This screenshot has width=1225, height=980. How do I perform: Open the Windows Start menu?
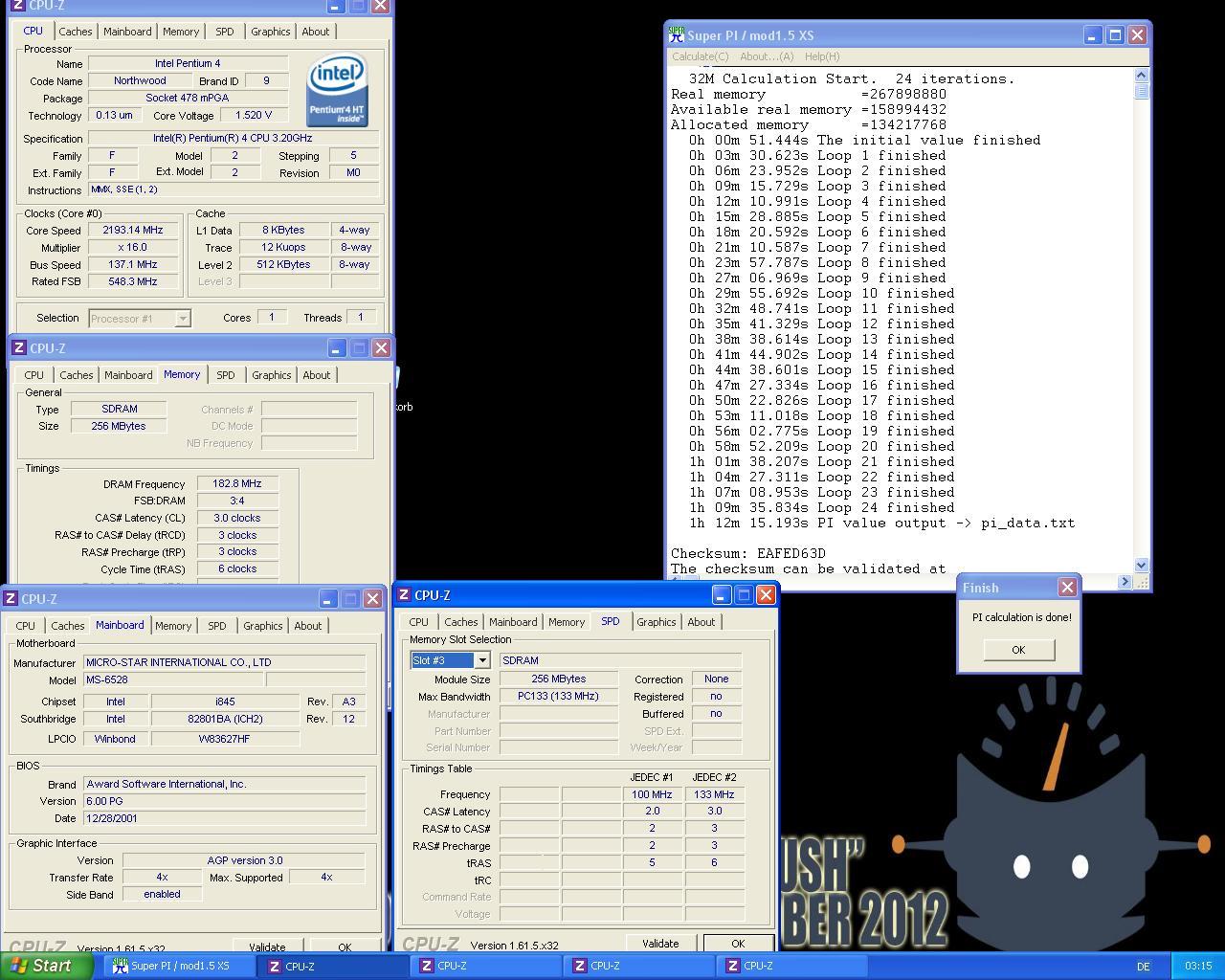[x=47, y=966]
